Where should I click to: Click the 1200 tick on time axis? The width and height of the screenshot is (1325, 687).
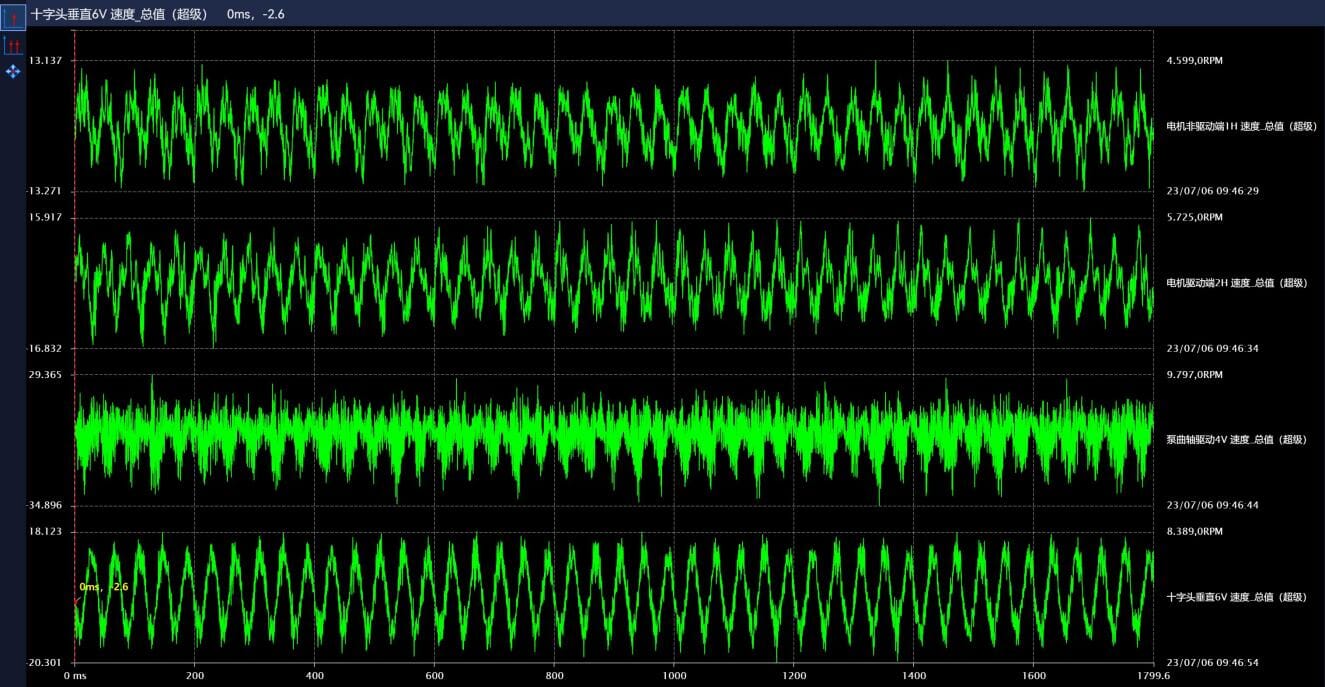(794, 675)
